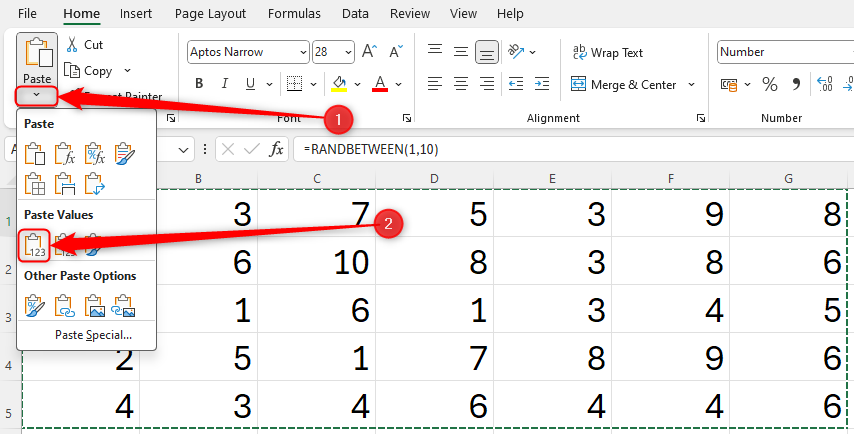Click the Insert Function fx button

point(277,149)
